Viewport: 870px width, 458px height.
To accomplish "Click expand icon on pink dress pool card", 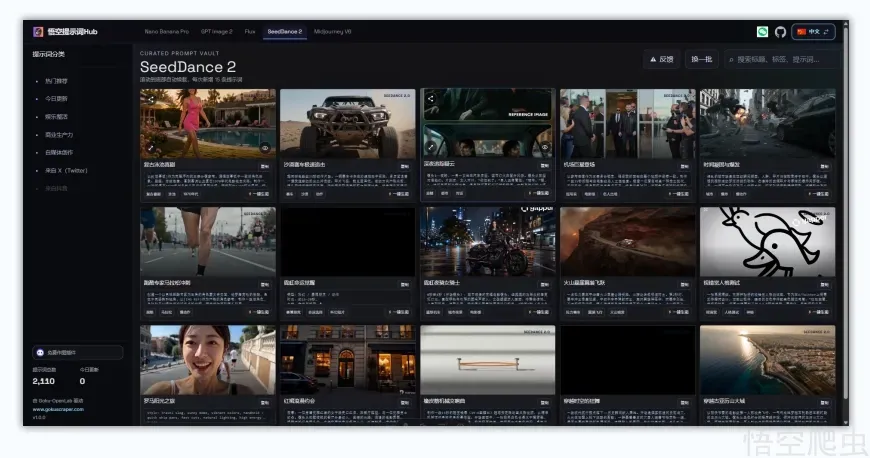I will point(151,148).
